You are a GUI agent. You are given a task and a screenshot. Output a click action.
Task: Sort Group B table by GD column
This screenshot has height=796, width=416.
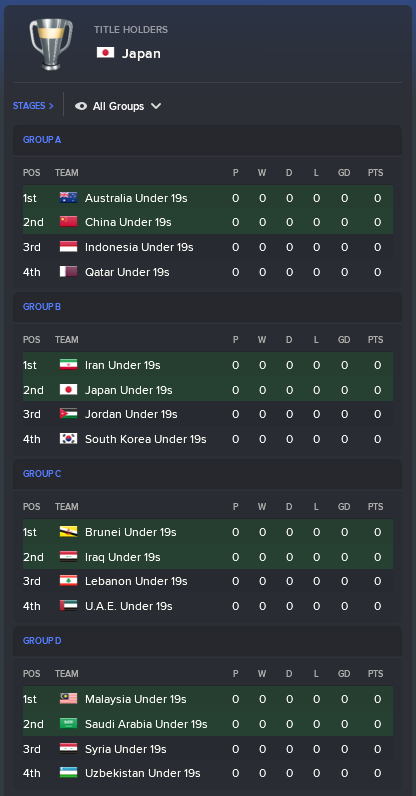point(344,340)
